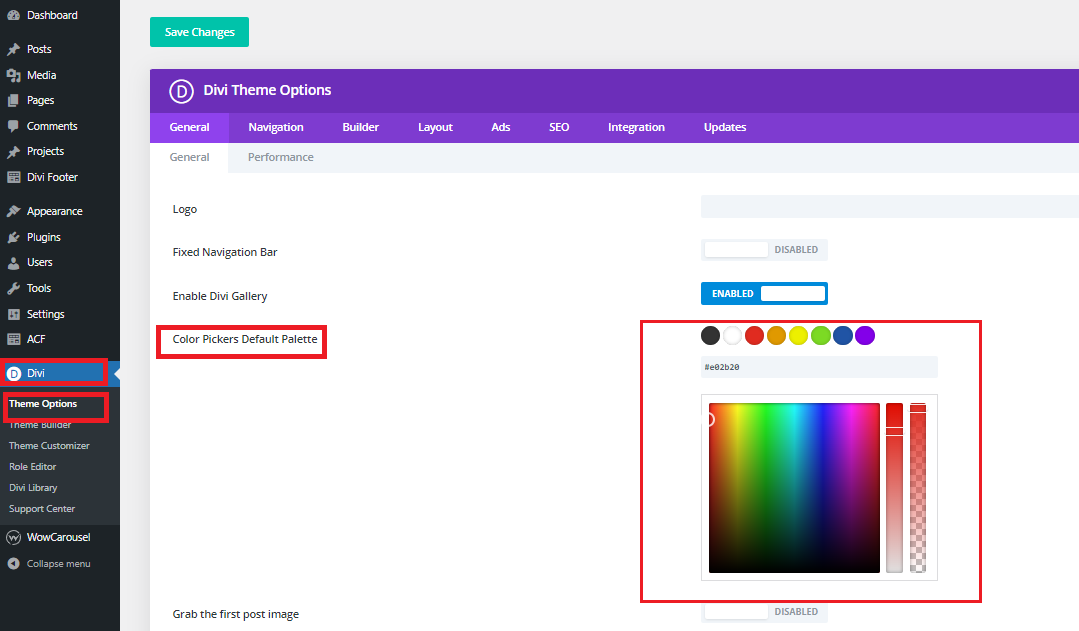The height and width of the screenshot is (631, 1079).
Task: Click the Fixed Navigation Bar label
Action: tap(225, 253)
